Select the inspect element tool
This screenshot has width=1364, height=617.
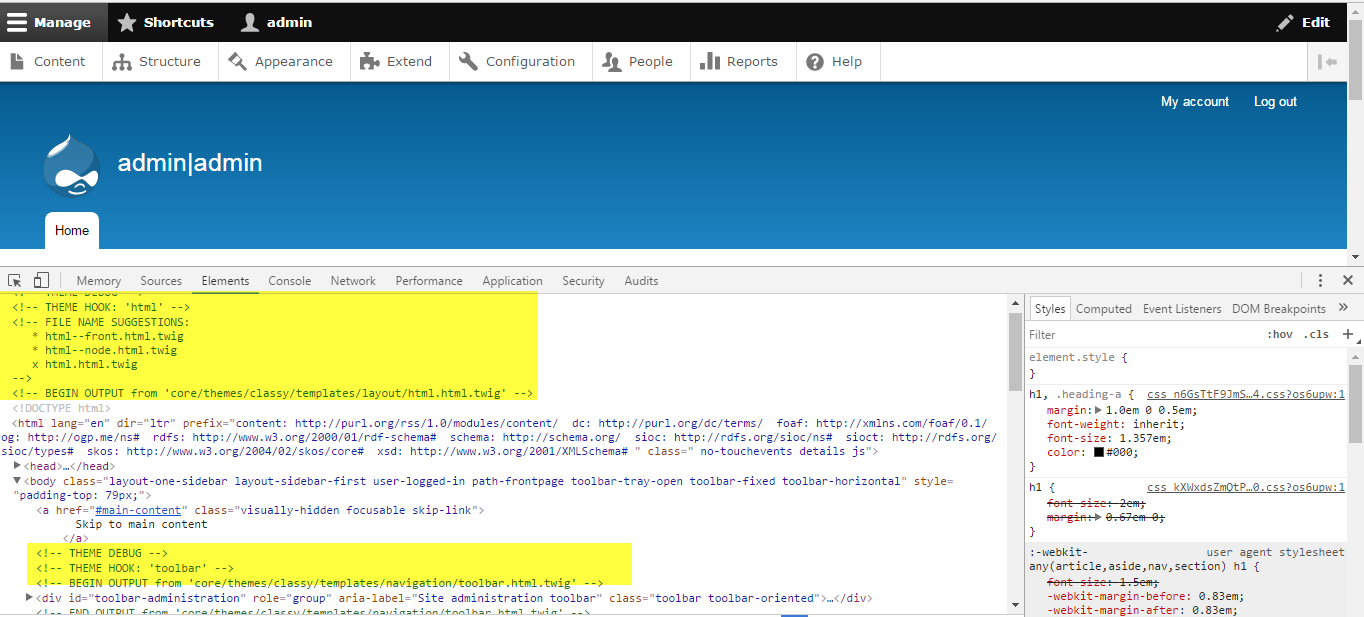click(14, 281)
